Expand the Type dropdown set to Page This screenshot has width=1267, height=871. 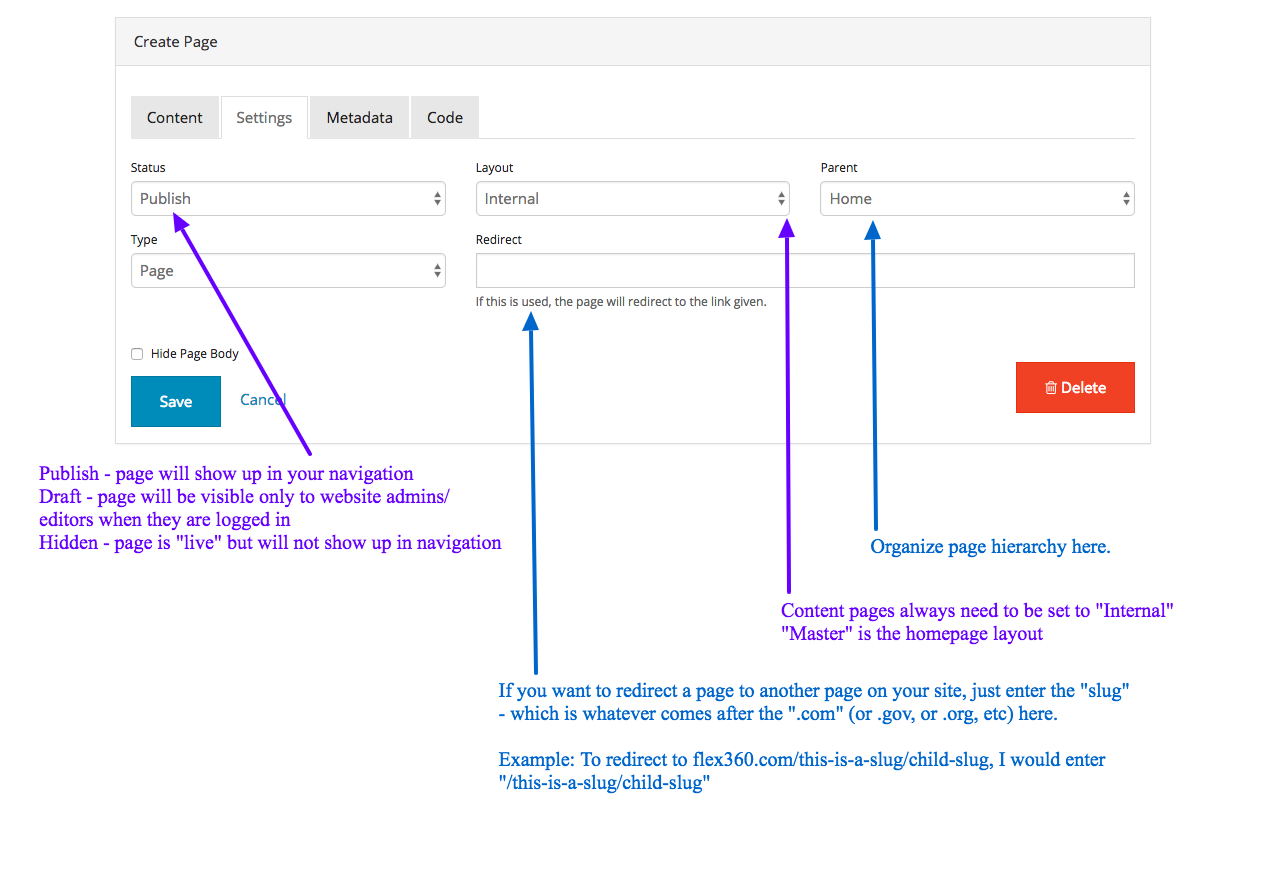(280, 271)
